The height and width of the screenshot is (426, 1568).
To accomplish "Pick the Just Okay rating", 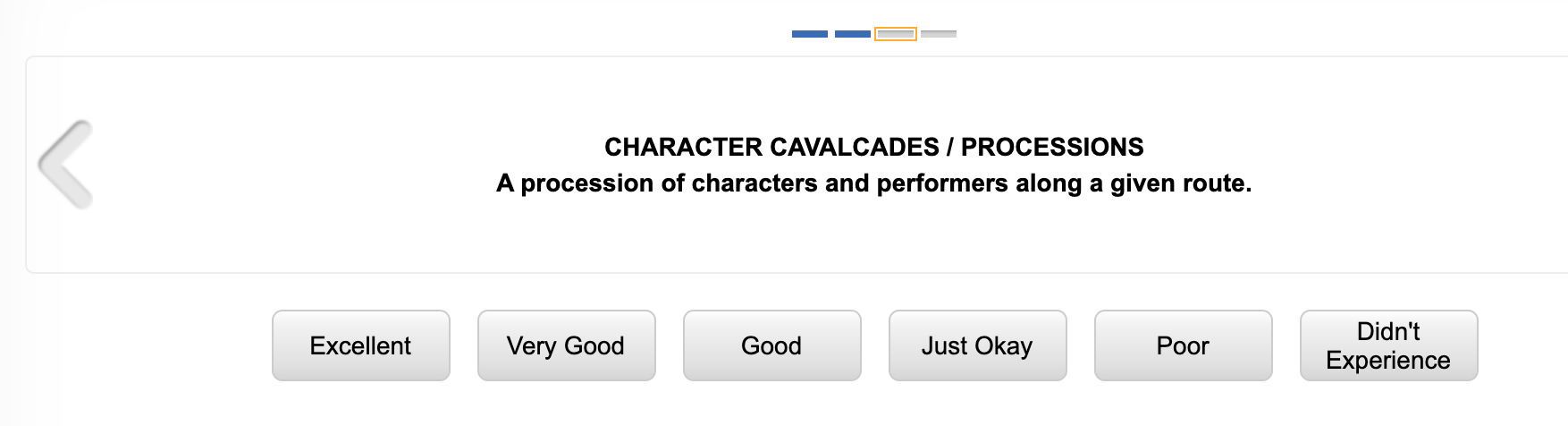I will [977, 345].
